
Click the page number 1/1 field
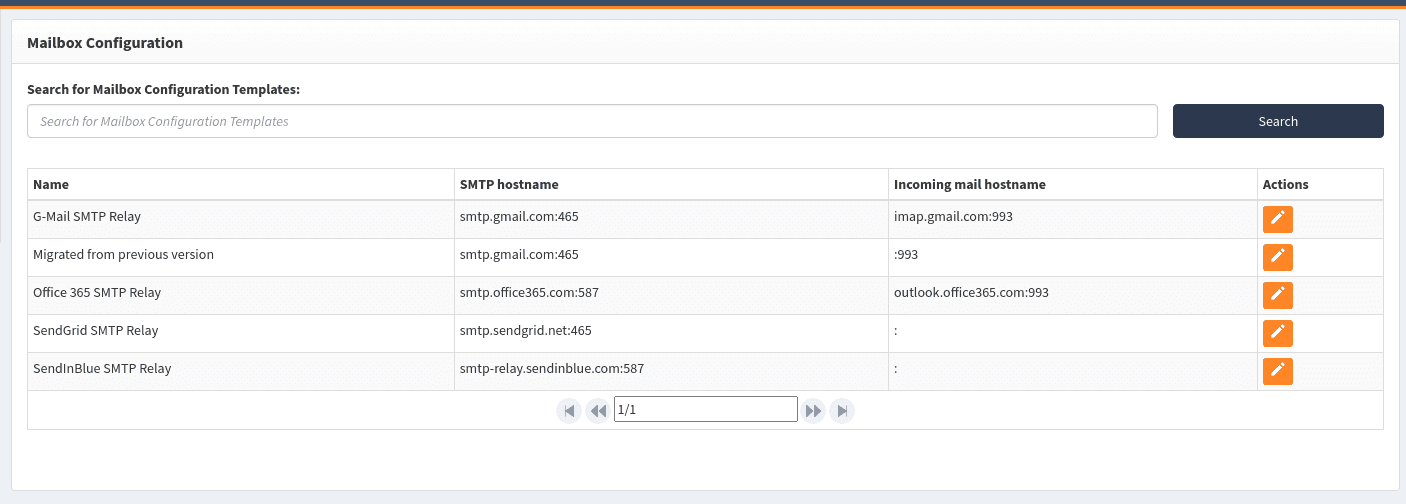click(x=705, y=410)
